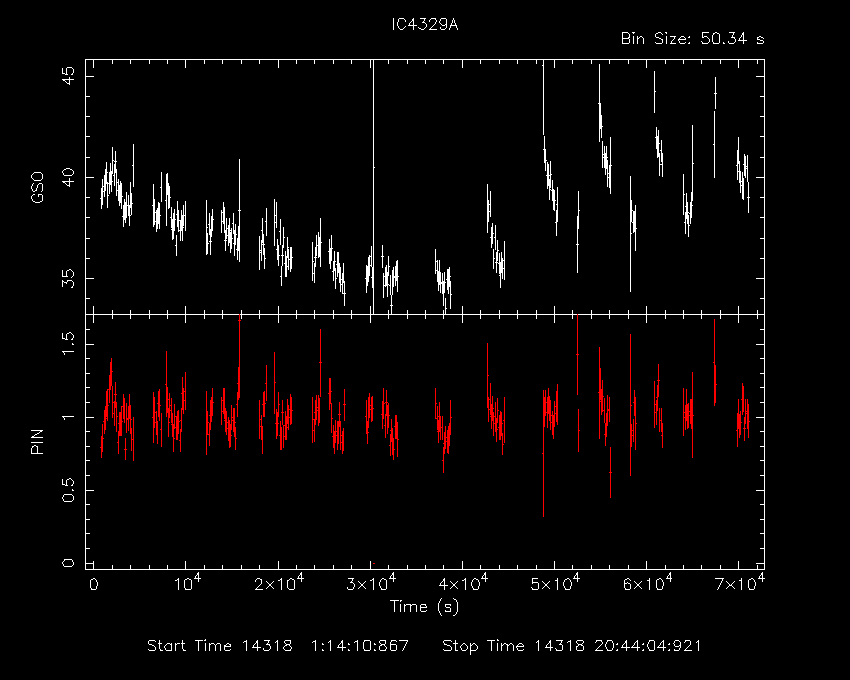850x680 pixels.
Task: Click time axis tick label 2×10^4
Action: (279, 582)
